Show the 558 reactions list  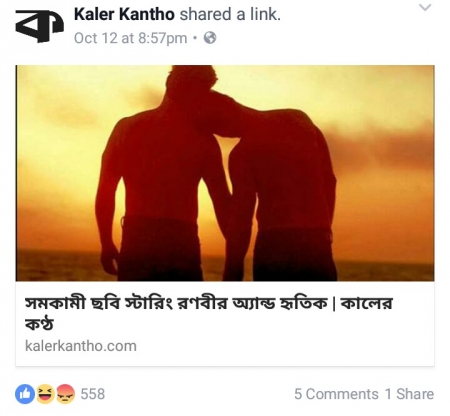click(x=93, y=394)
